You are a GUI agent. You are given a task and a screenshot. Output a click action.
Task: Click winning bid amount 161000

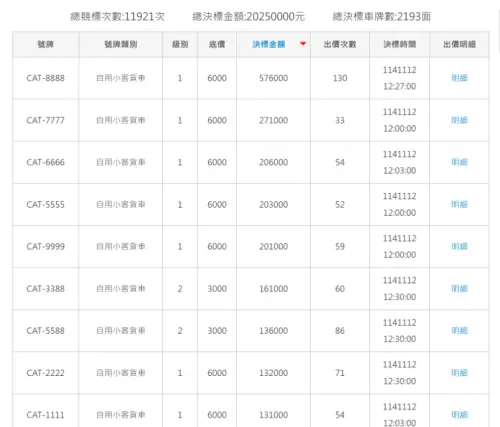274,289
